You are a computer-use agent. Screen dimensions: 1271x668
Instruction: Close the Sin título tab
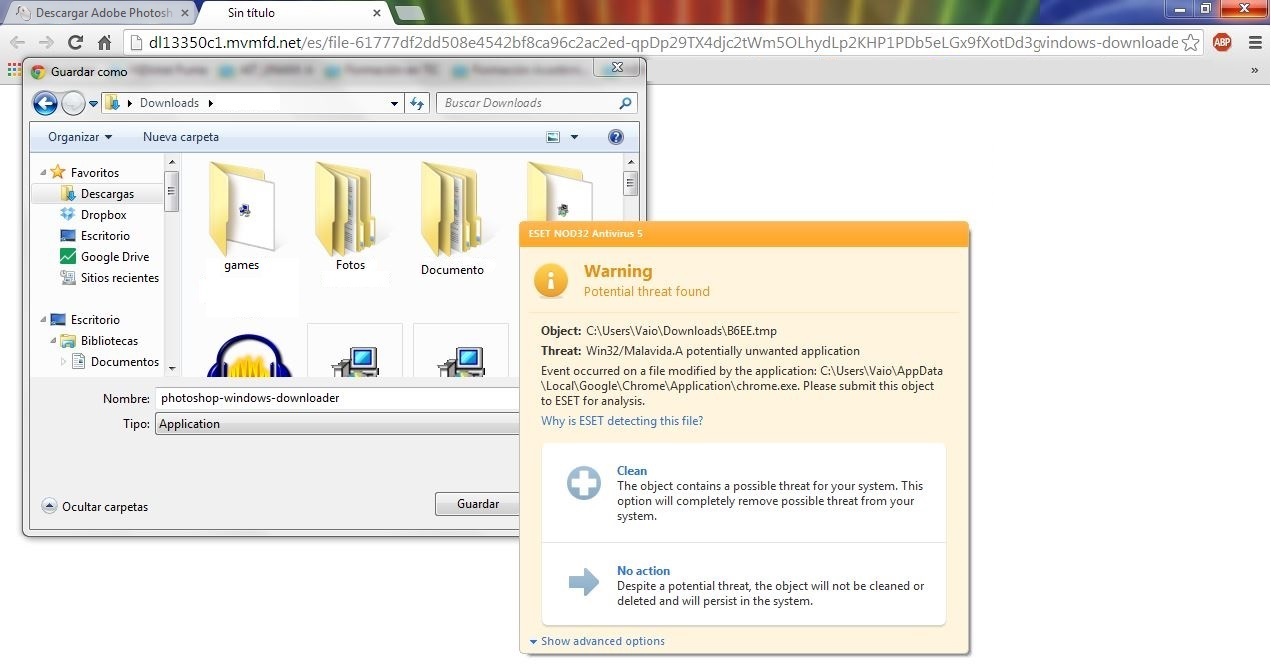coord(376,13)
